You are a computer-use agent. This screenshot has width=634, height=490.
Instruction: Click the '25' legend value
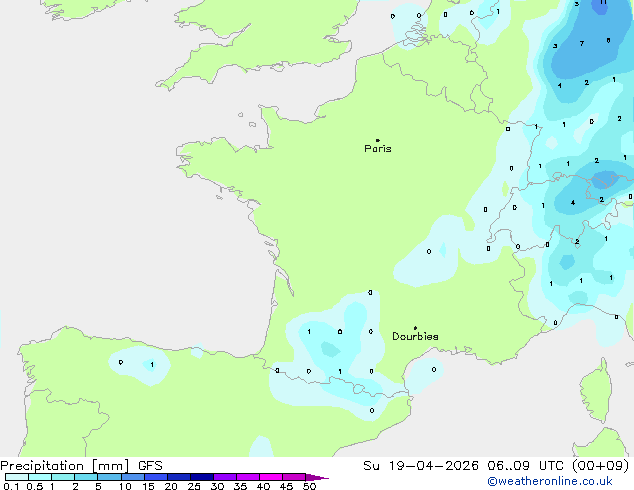[194, 486]
